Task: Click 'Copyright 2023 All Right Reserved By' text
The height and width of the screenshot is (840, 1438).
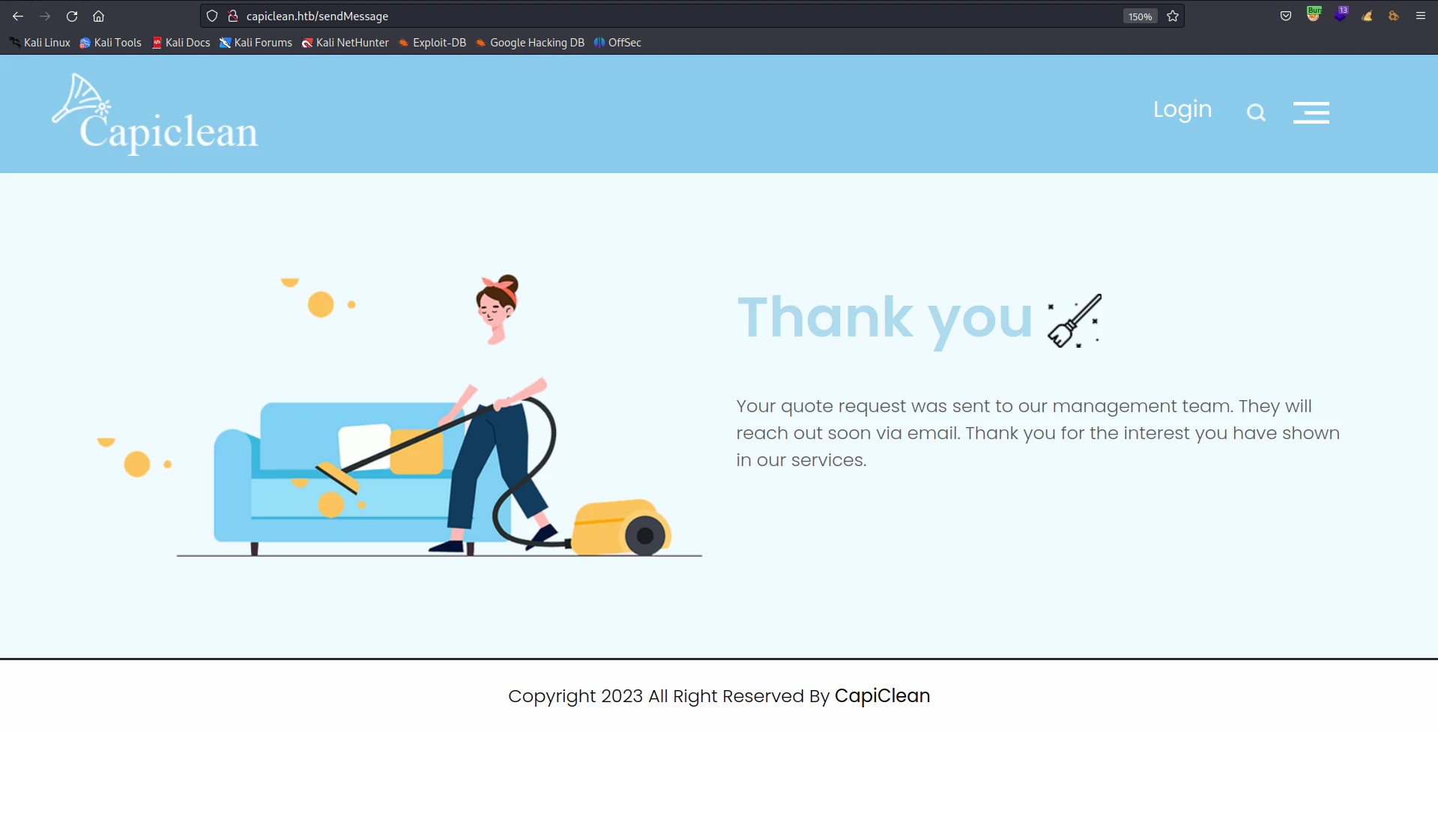Action: point(669,696)
